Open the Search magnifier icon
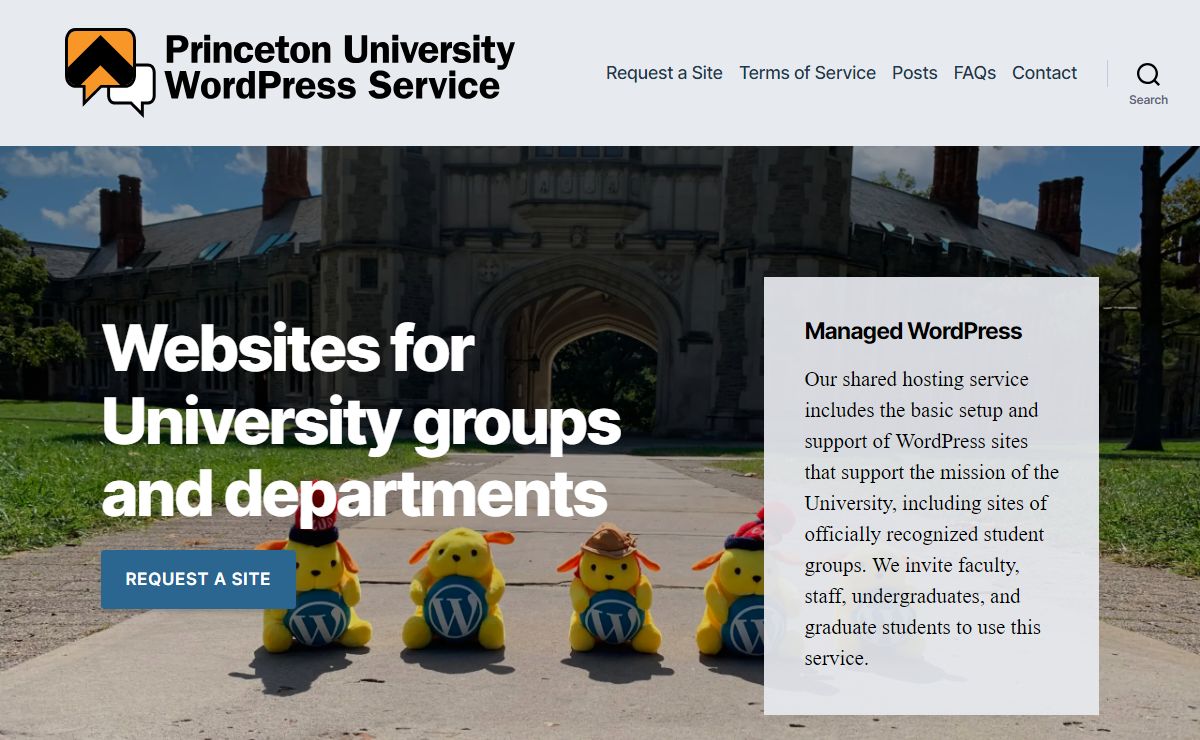 tap(1148, 74)
